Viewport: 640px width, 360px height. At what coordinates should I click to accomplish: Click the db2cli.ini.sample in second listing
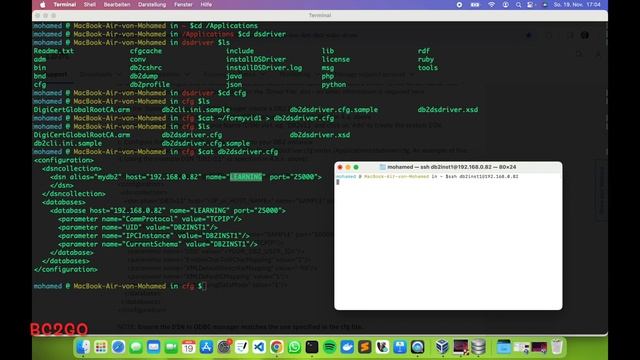[x=68, y=143]
